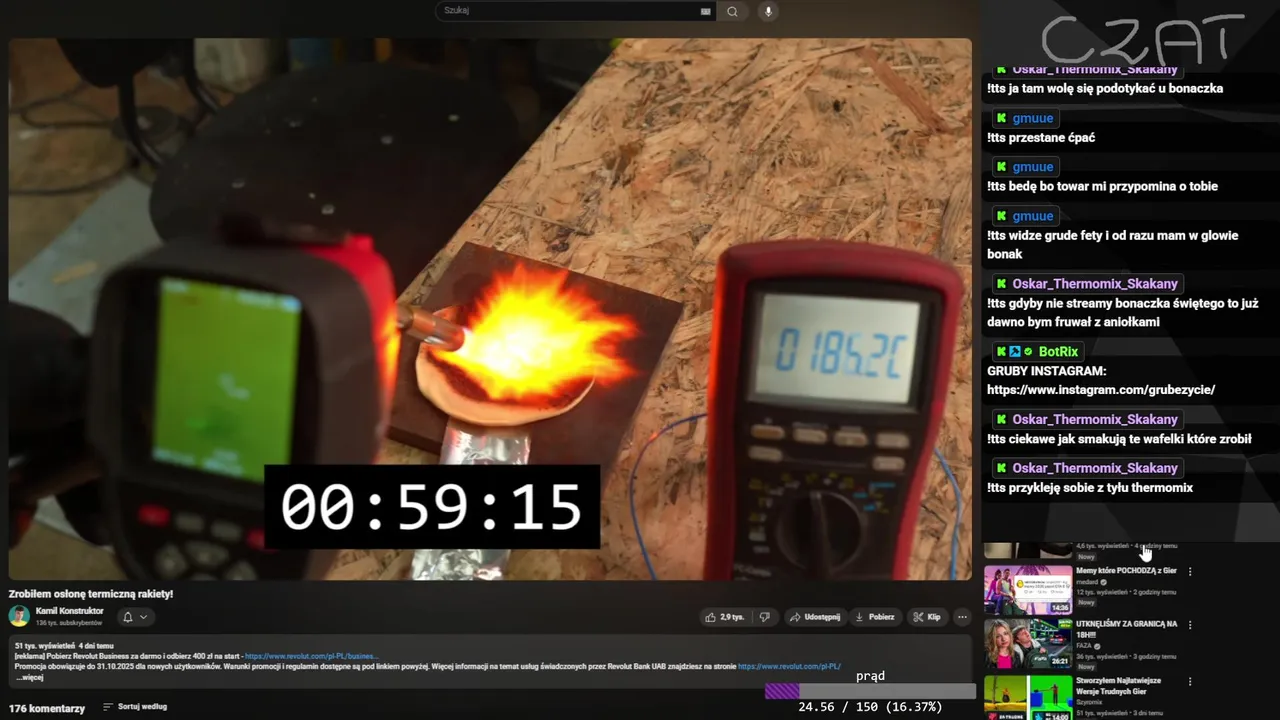1280x720 pixels.
Task: Open Memy które POCHODZĄ z Gier thumbnail
Action: (1028, 590)
